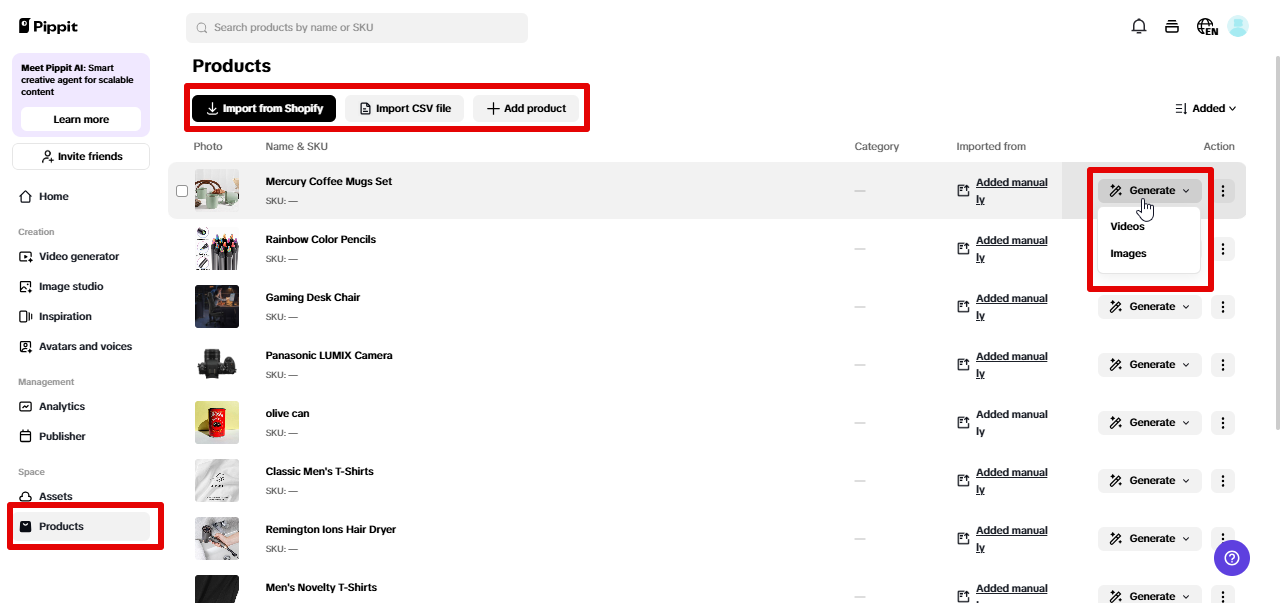Open Image studio in the sidebar
1280x603 pixels.
tap(68, 286)
